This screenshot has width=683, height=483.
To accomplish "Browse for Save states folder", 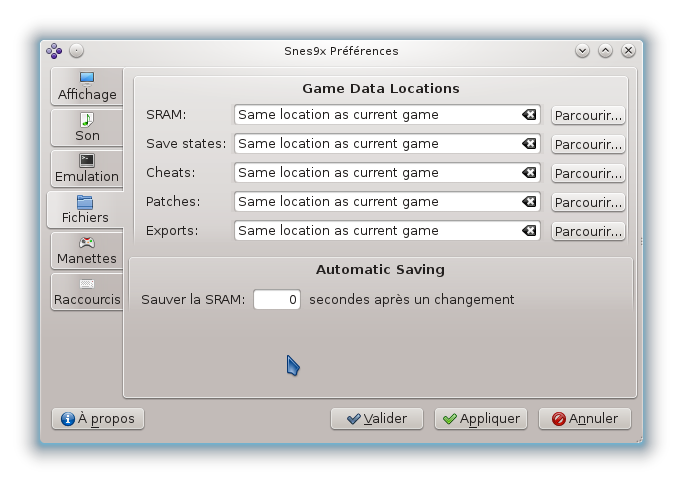I will tap(588, 144).
